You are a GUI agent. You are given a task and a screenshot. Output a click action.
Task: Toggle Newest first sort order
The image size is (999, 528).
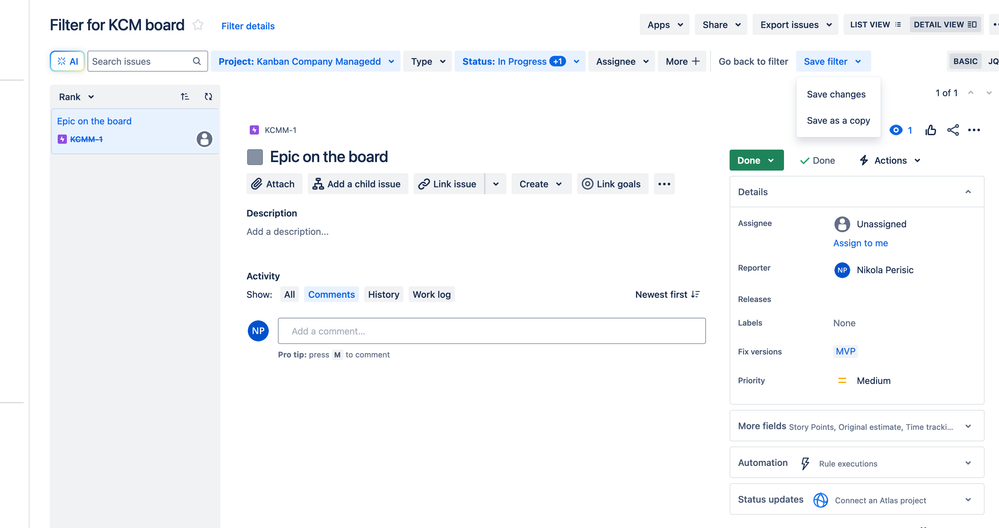tap(667, 294)
